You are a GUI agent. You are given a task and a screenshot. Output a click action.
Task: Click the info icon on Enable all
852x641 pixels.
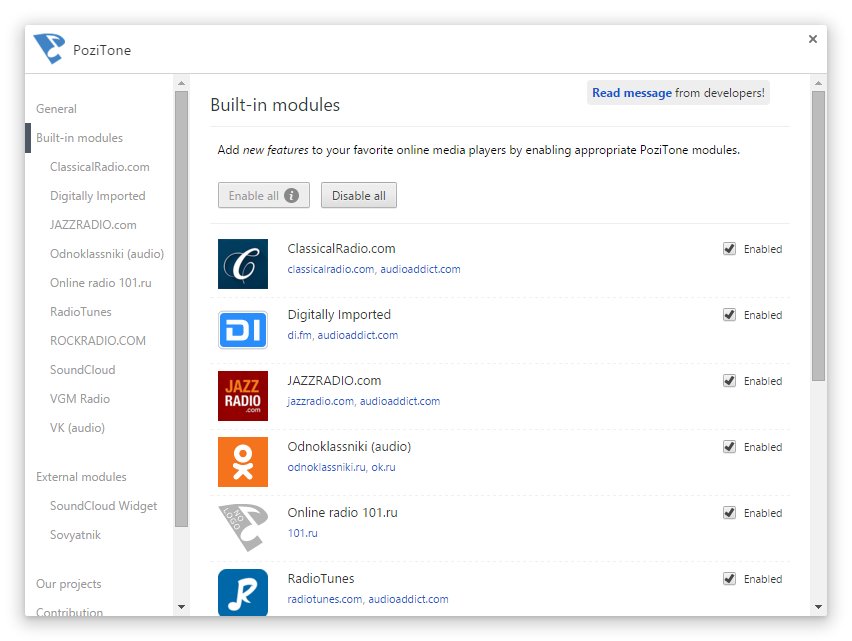[291, 196]
